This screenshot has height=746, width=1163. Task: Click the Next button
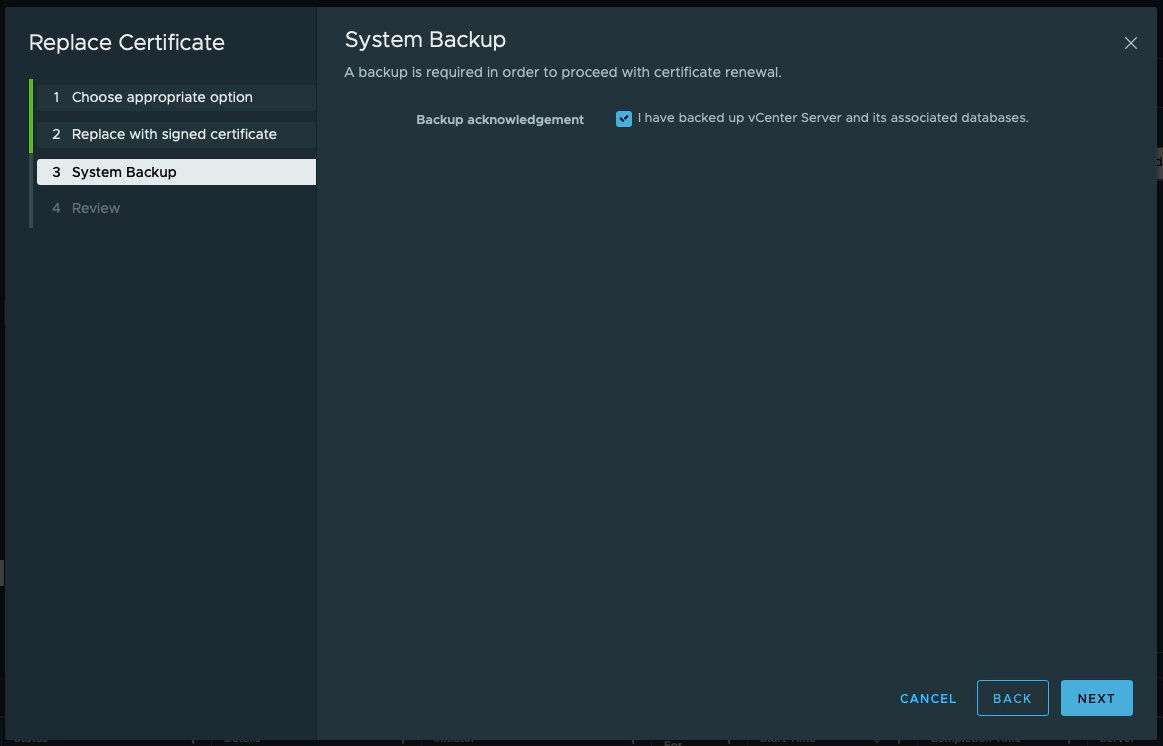click(x=1096, y=698)
